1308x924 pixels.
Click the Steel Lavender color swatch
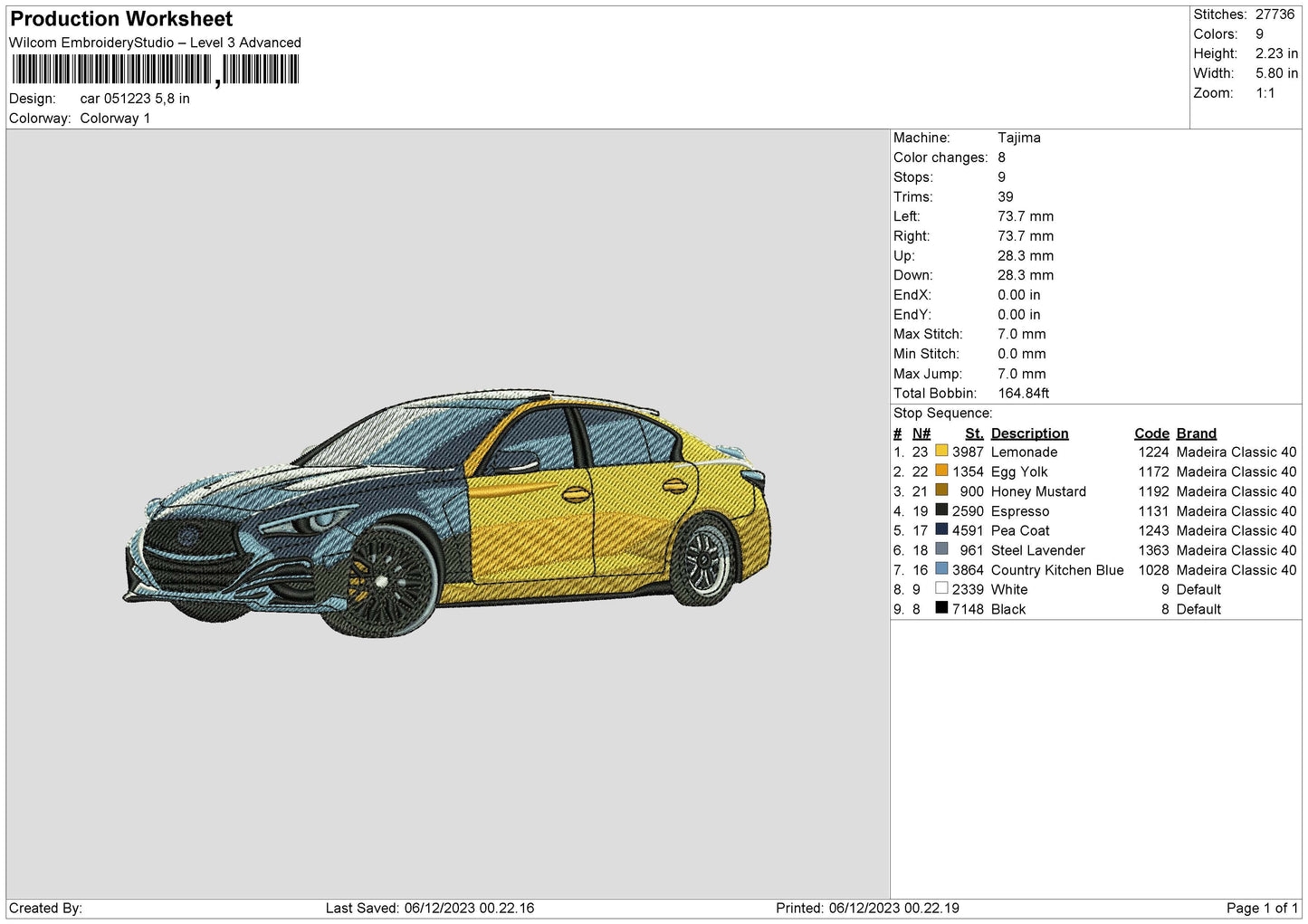941,549
